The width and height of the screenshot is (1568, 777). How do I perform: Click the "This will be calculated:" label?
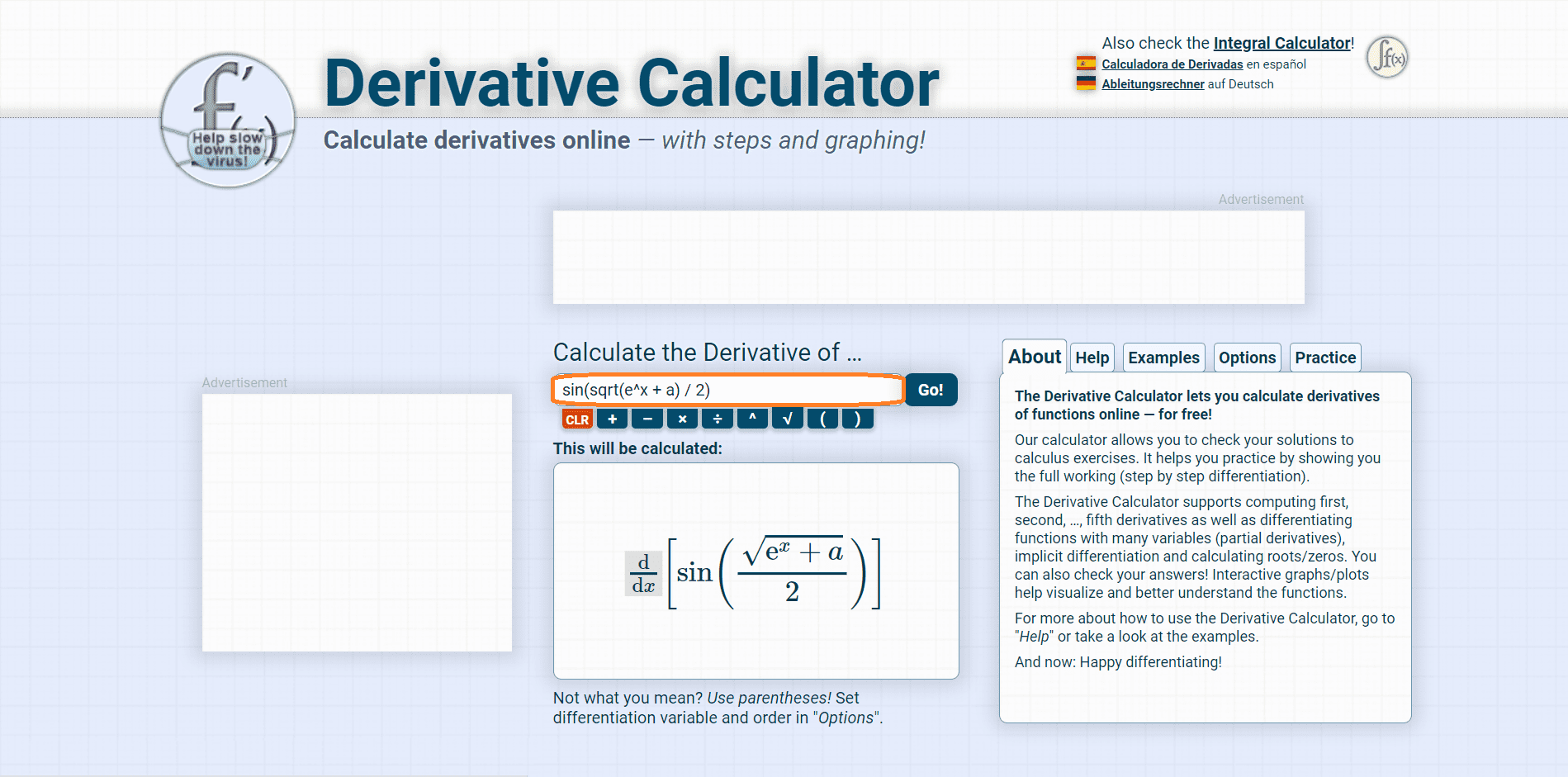(637, 448)
